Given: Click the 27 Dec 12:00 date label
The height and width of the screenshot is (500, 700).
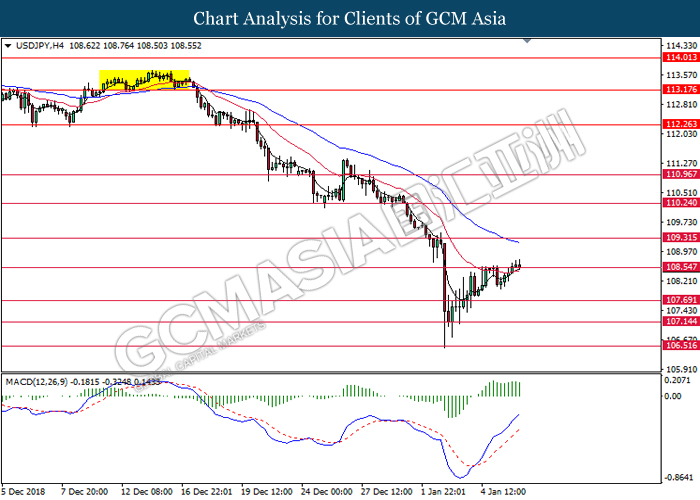Looking at the screenshot, I should [x=387, y=492].
